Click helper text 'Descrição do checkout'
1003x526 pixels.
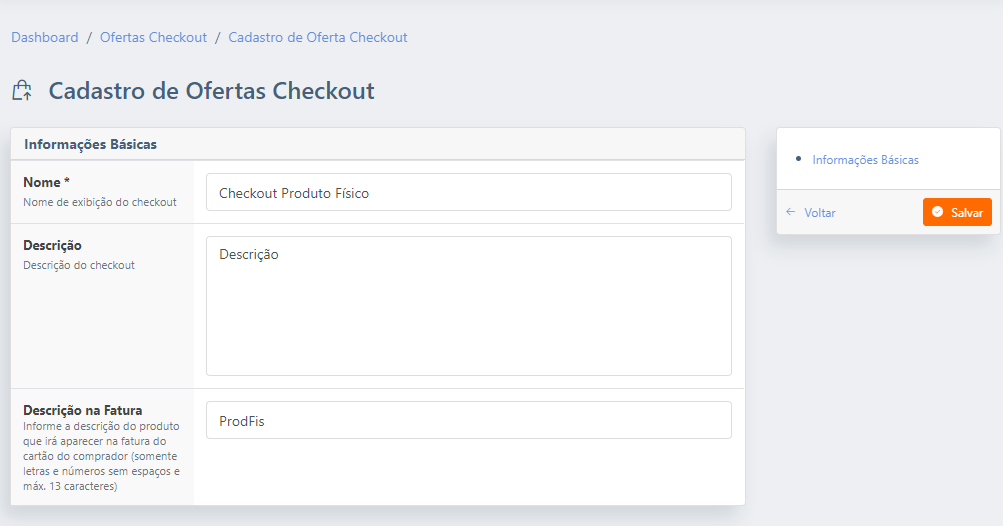click(78, 265)
